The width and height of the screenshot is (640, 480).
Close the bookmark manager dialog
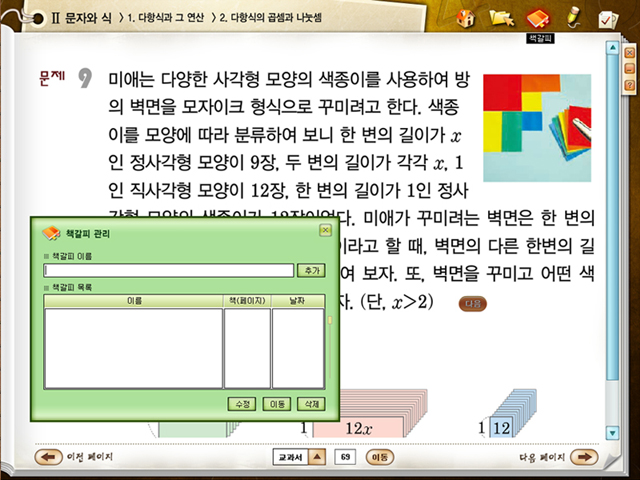(324, 231)
